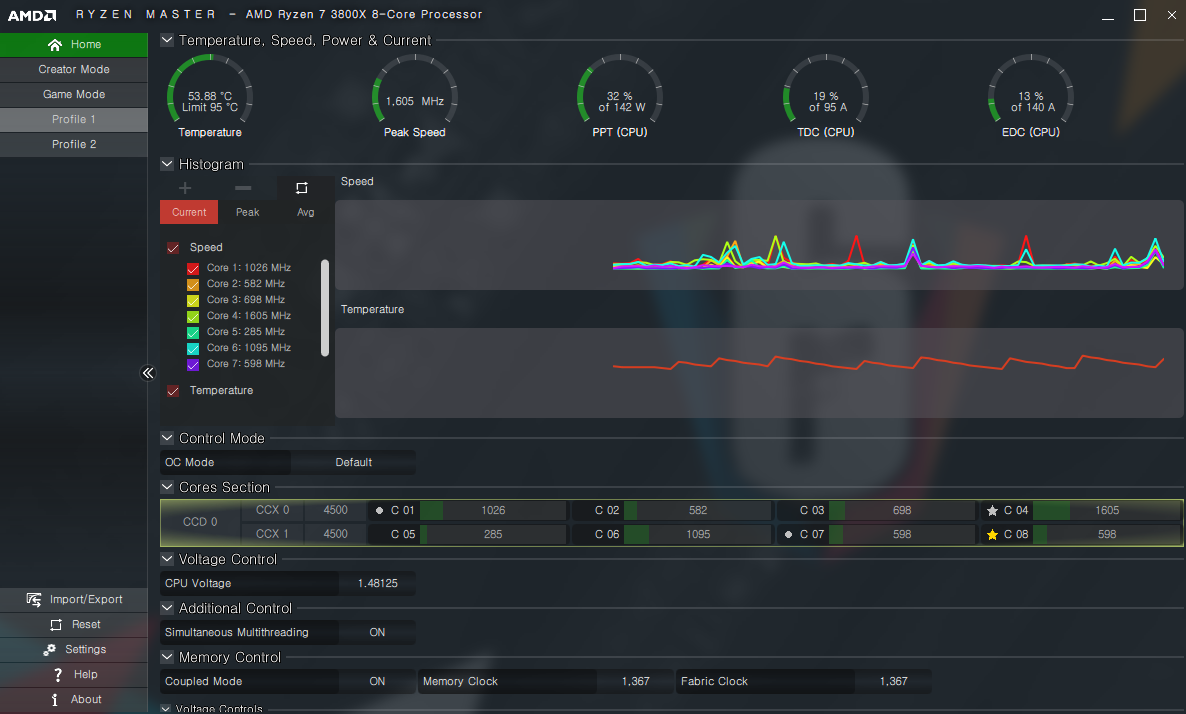Viewport: 1186px width, 714px height.
Task: Click the dot marker on C 07
Action: [788, 535]
